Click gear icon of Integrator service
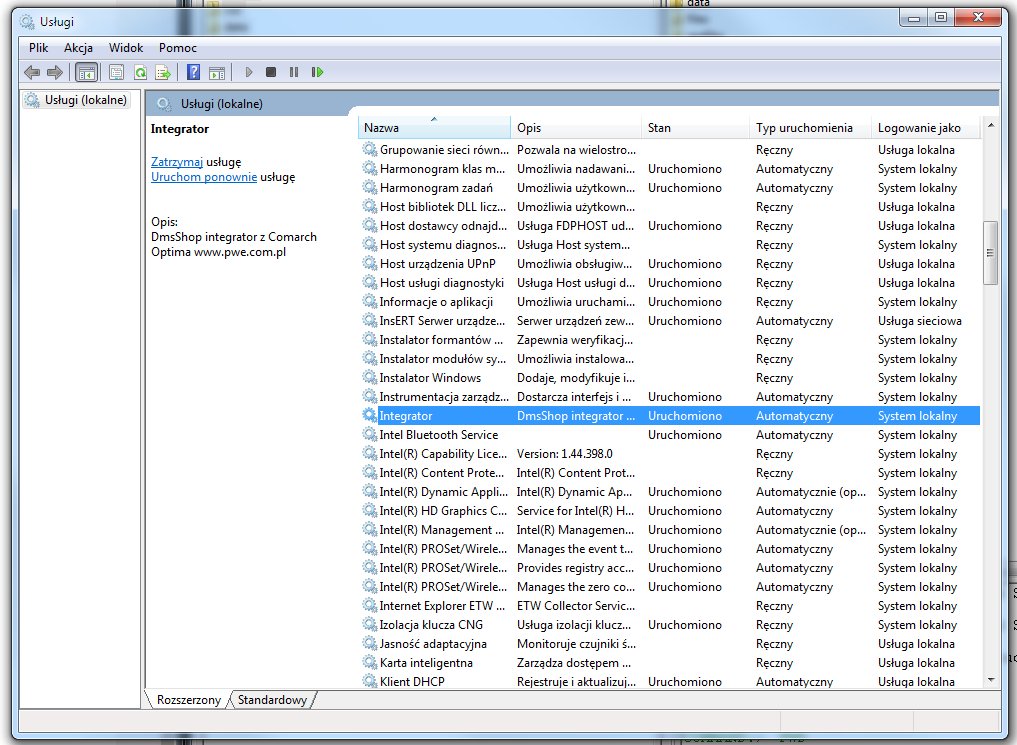 (x=370, y=415)
